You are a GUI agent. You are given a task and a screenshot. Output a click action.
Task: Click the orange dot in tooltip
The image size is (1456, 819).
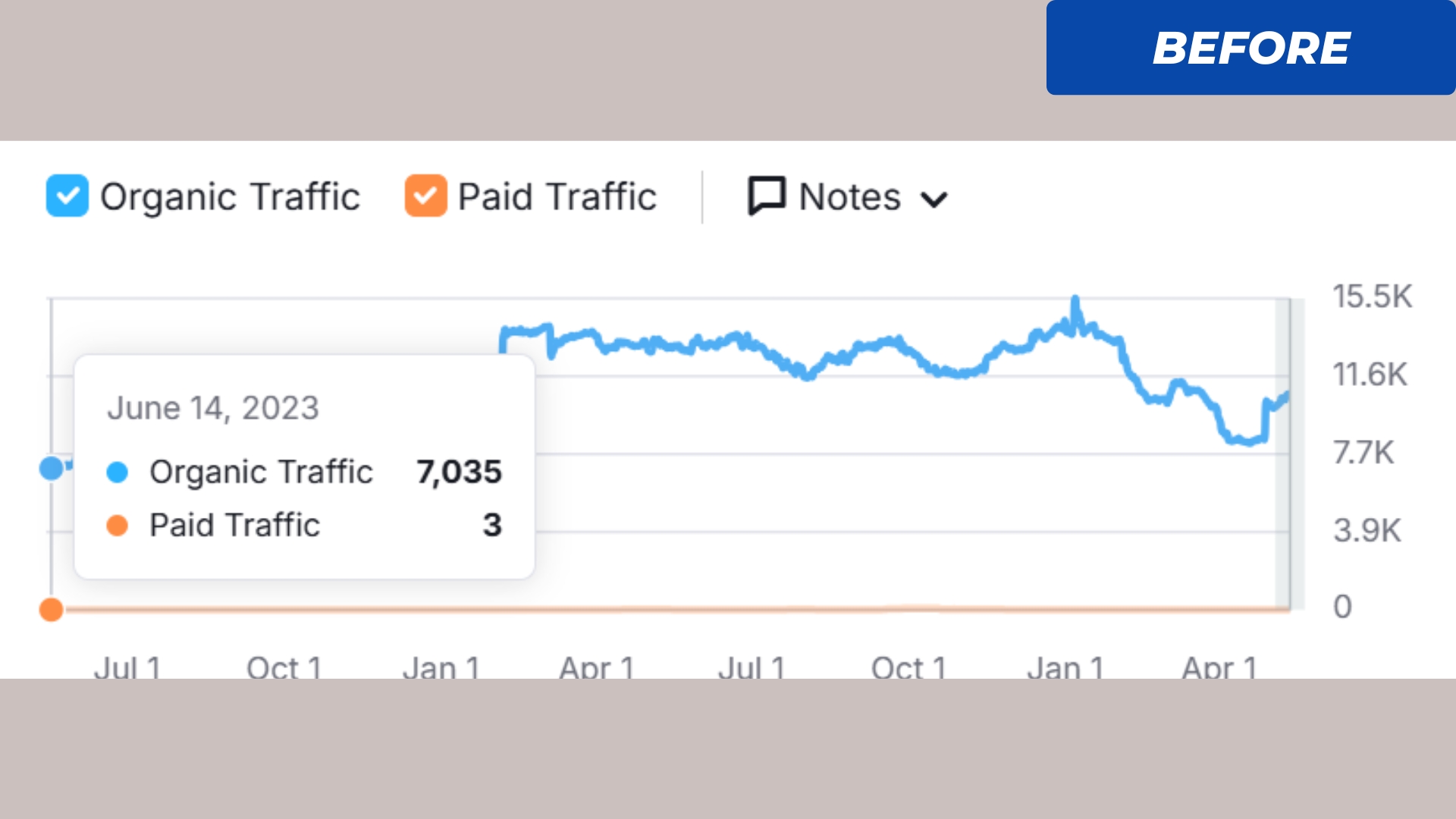[118, 526]
